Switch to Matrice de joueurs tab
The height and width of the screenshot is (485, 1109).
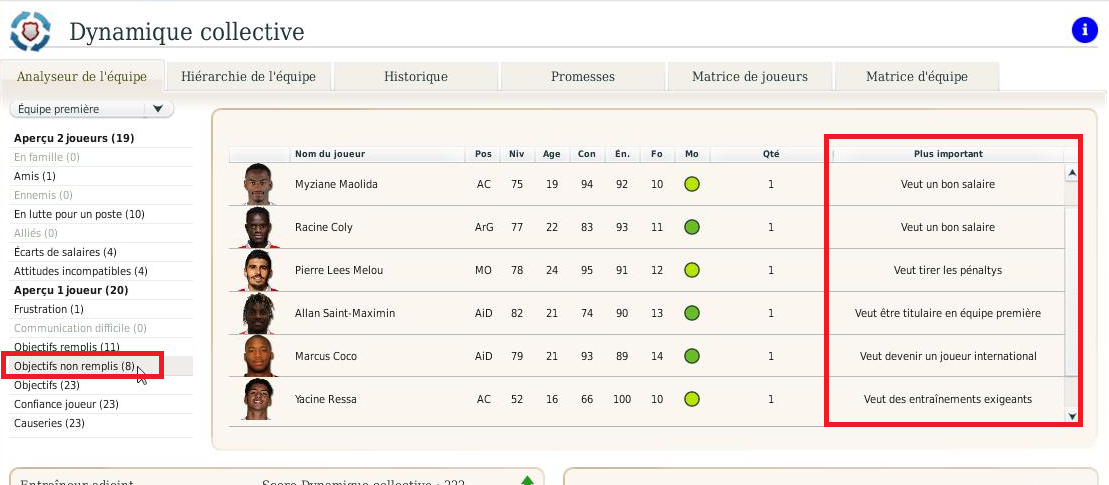[x=750, y=76]
